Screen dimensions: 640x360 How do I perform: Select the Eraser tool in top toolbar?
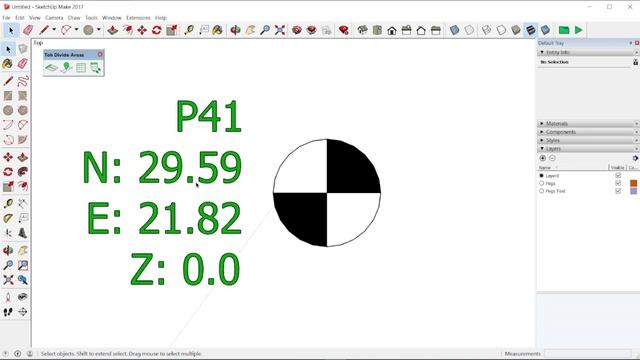[28, 30]
